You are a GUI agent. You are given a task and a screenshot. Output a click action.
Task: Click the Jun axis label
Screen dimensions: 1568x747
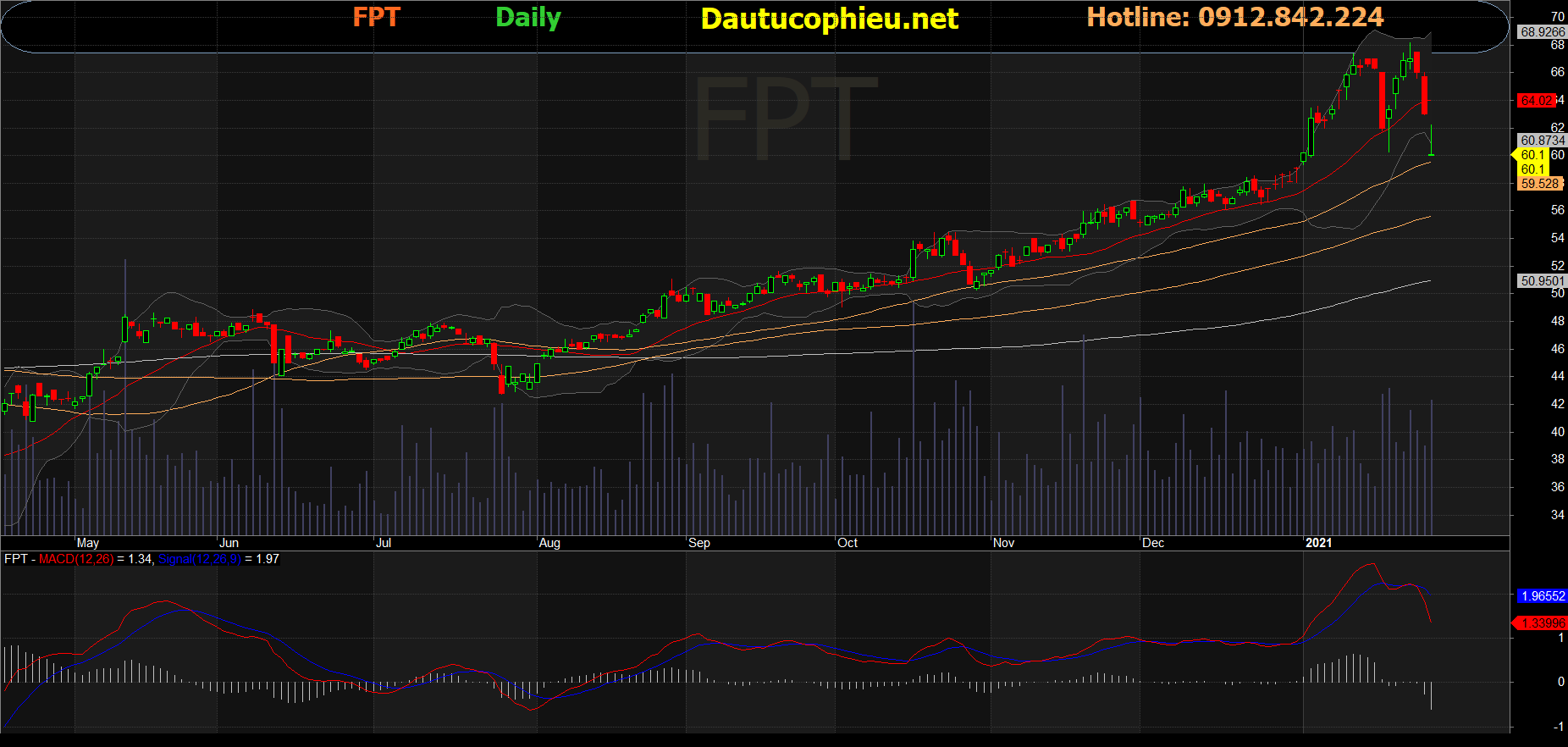229,543
